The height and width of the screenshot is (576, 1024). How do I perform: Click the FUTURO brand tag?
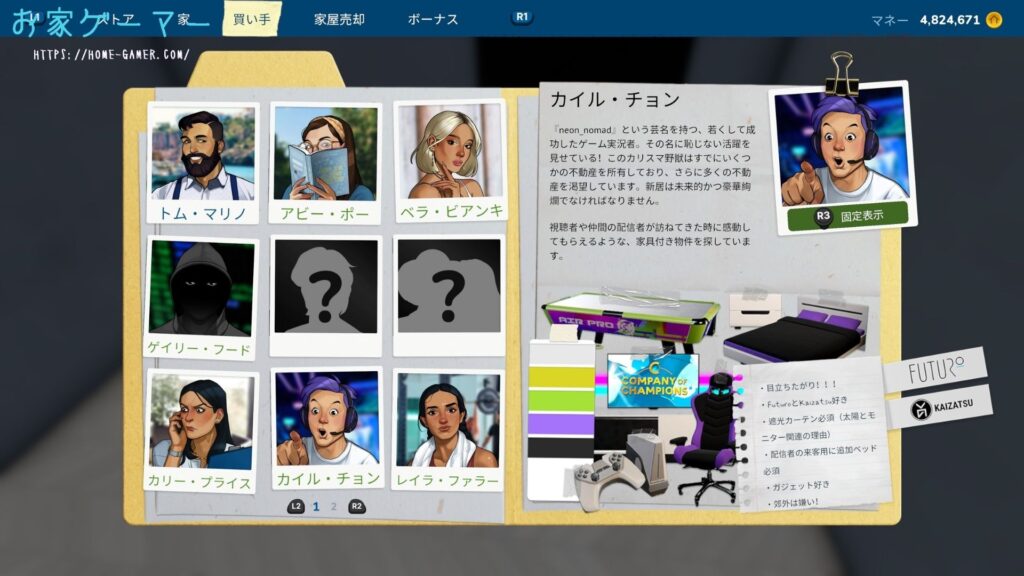[935, 370]
